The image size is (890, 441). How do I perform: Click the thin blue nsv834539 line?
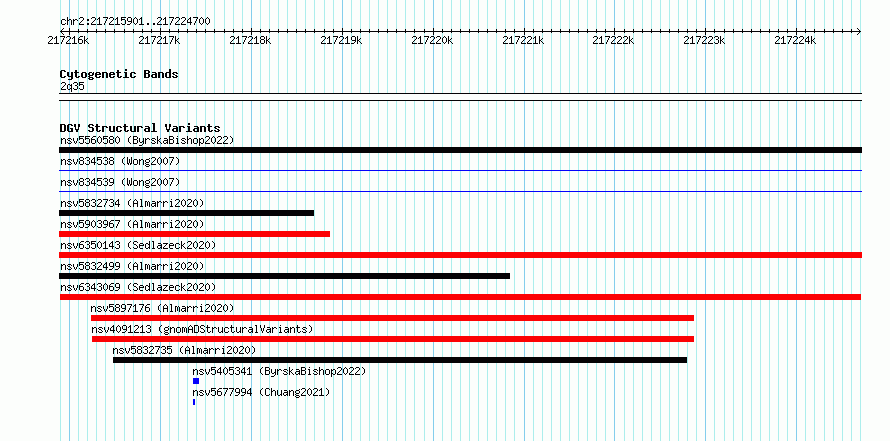(460, 191)
